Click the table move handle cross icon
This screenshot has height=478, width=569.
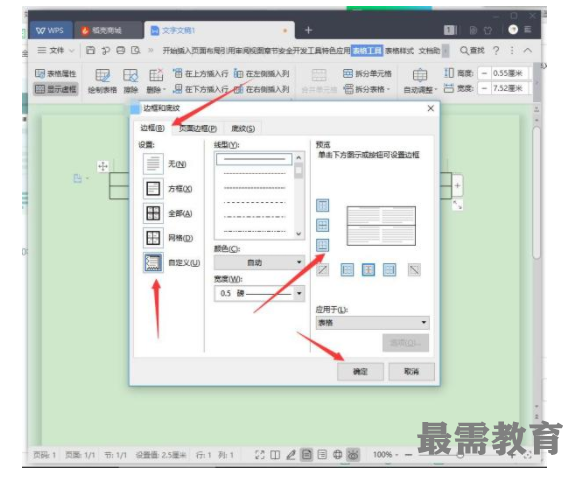click(x=103, y=166)
